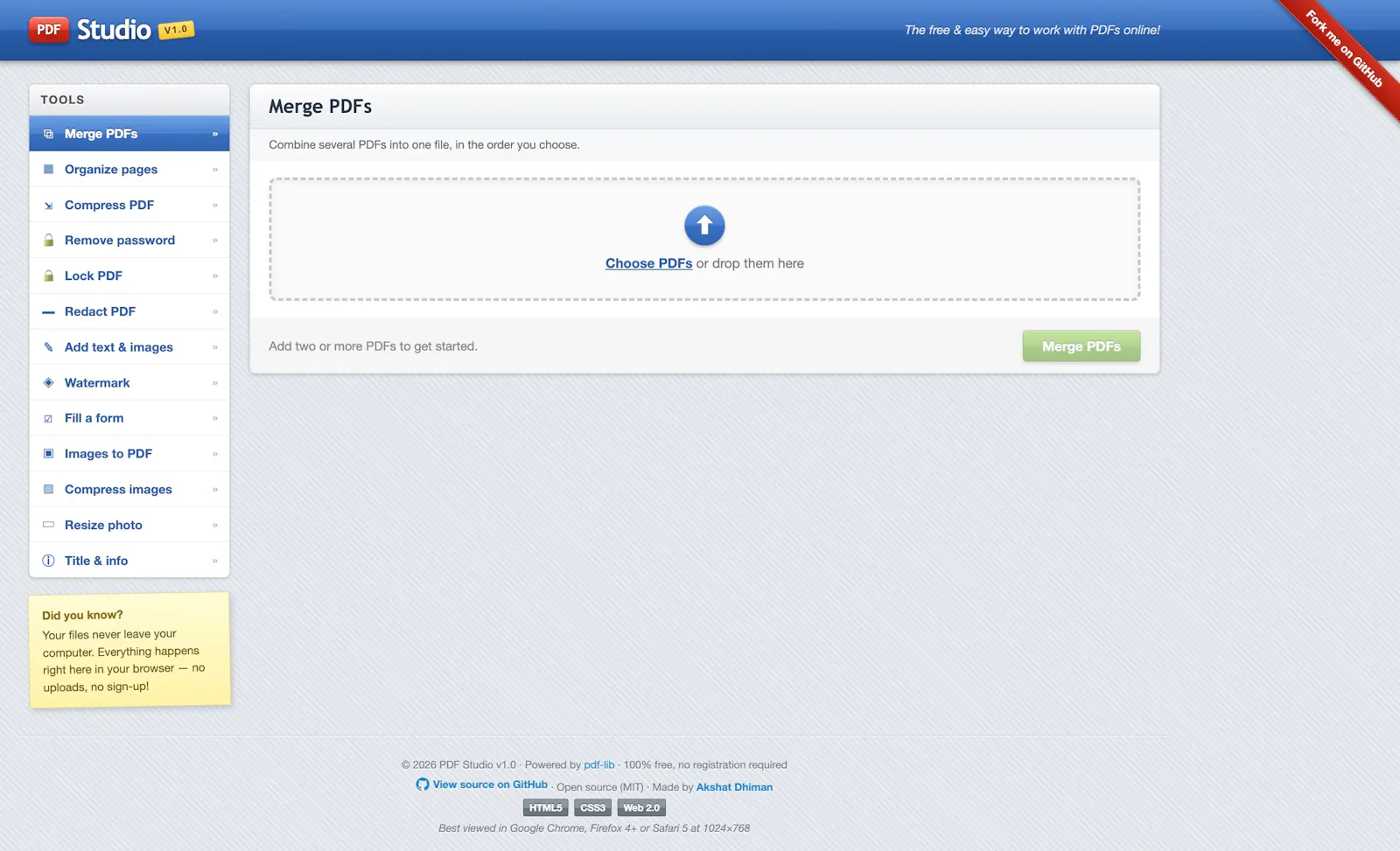Click the Remove password lock icon
The height and width of the screenshot is (851, 1400).
(x=48, y=241)
